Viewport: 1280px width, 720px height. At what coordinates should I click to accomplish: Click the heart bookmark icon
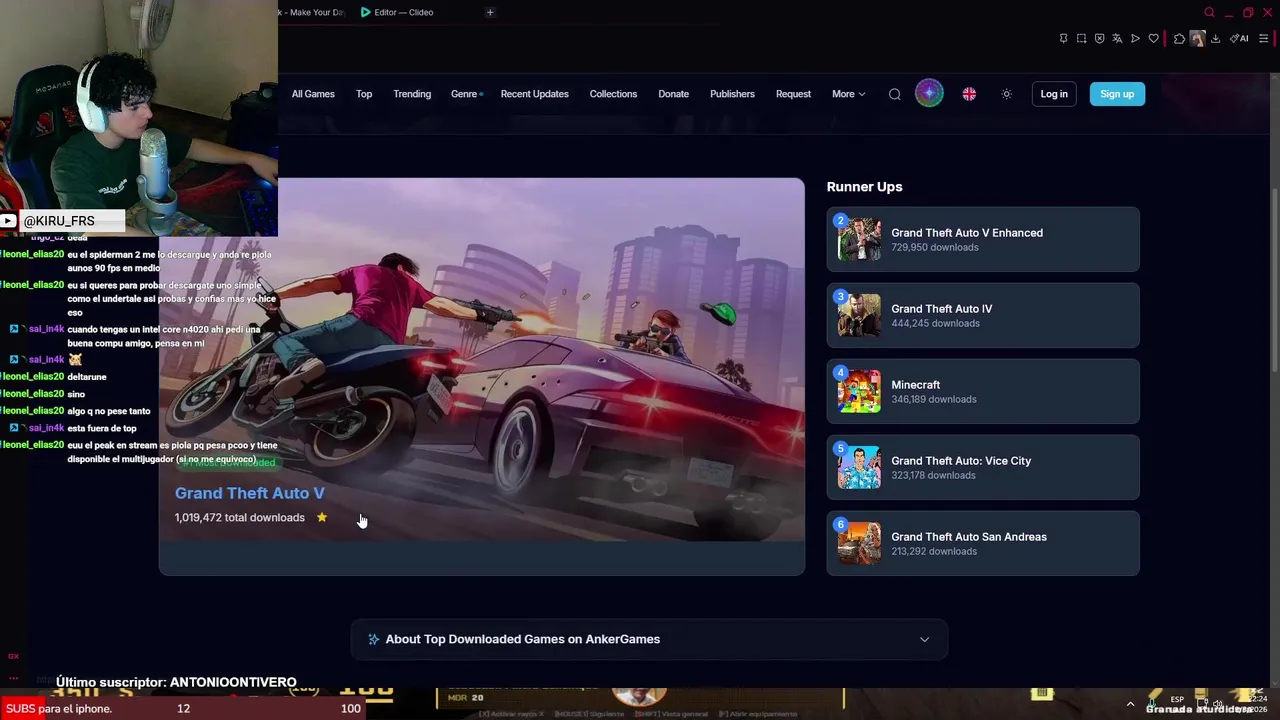point(1153,39)
